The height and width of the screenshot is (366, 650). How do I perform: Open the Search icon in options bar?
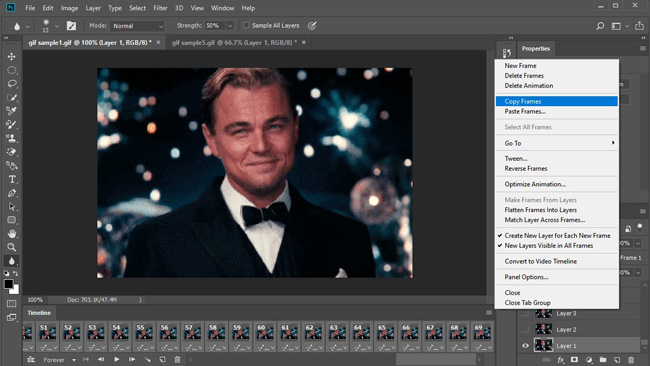point(600,26)
